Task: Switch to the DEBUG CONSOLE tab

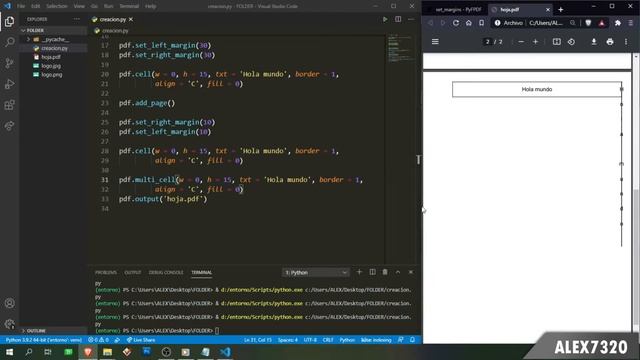Action: 166,272
